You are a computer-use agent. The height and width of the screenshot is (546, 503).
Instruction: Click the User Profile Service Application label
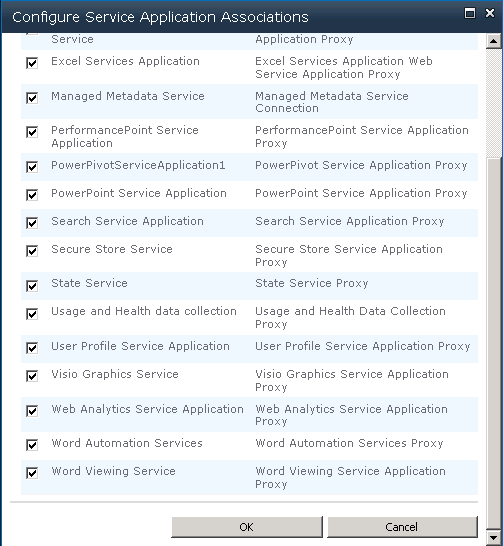pos(140,346)
